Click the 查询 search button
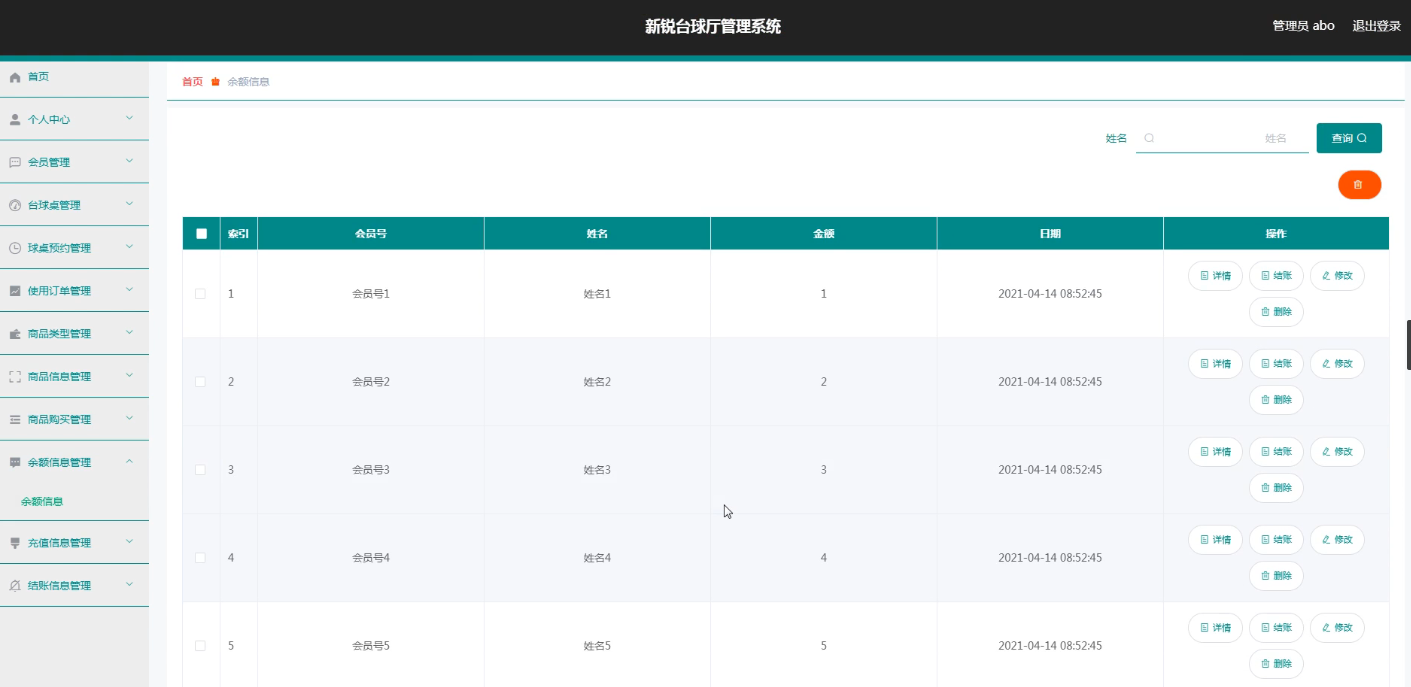This screenshot has height=687, width=1411. point(1349,138)
